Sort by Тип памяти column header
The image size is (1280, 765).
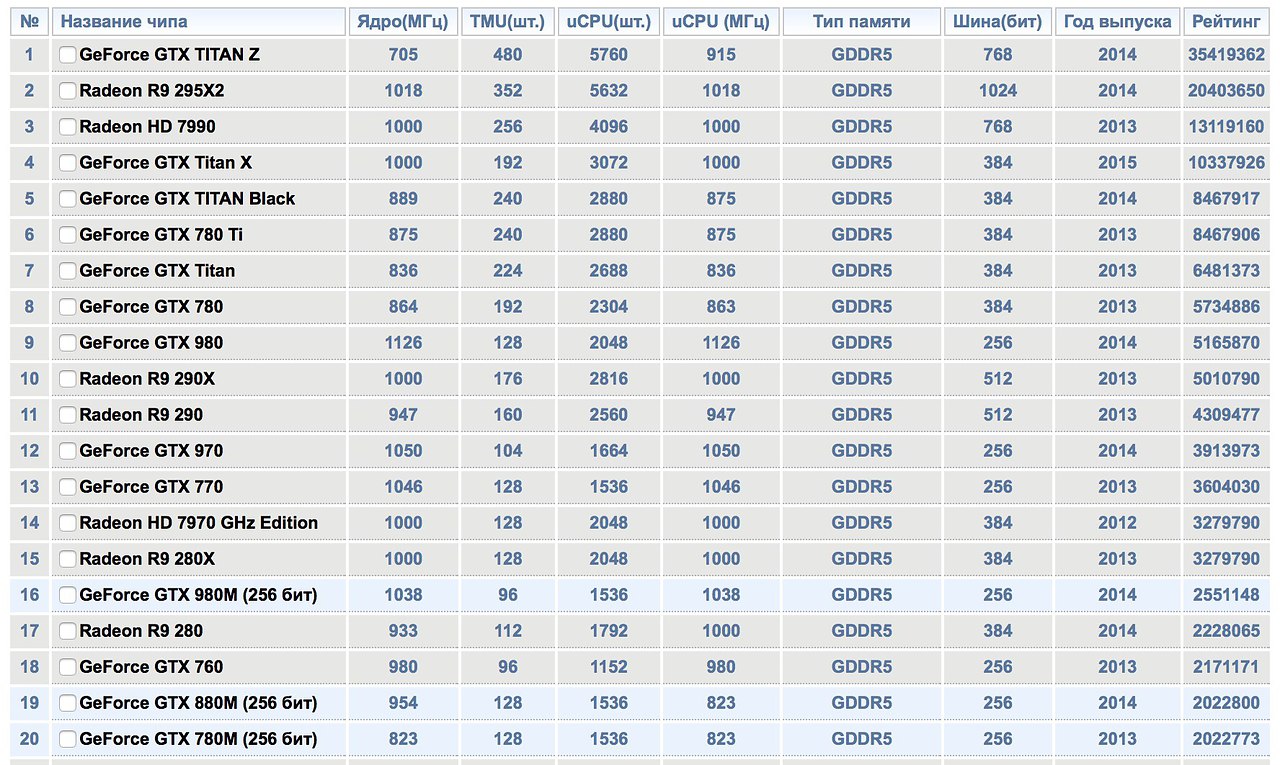(x=861, y=21)
